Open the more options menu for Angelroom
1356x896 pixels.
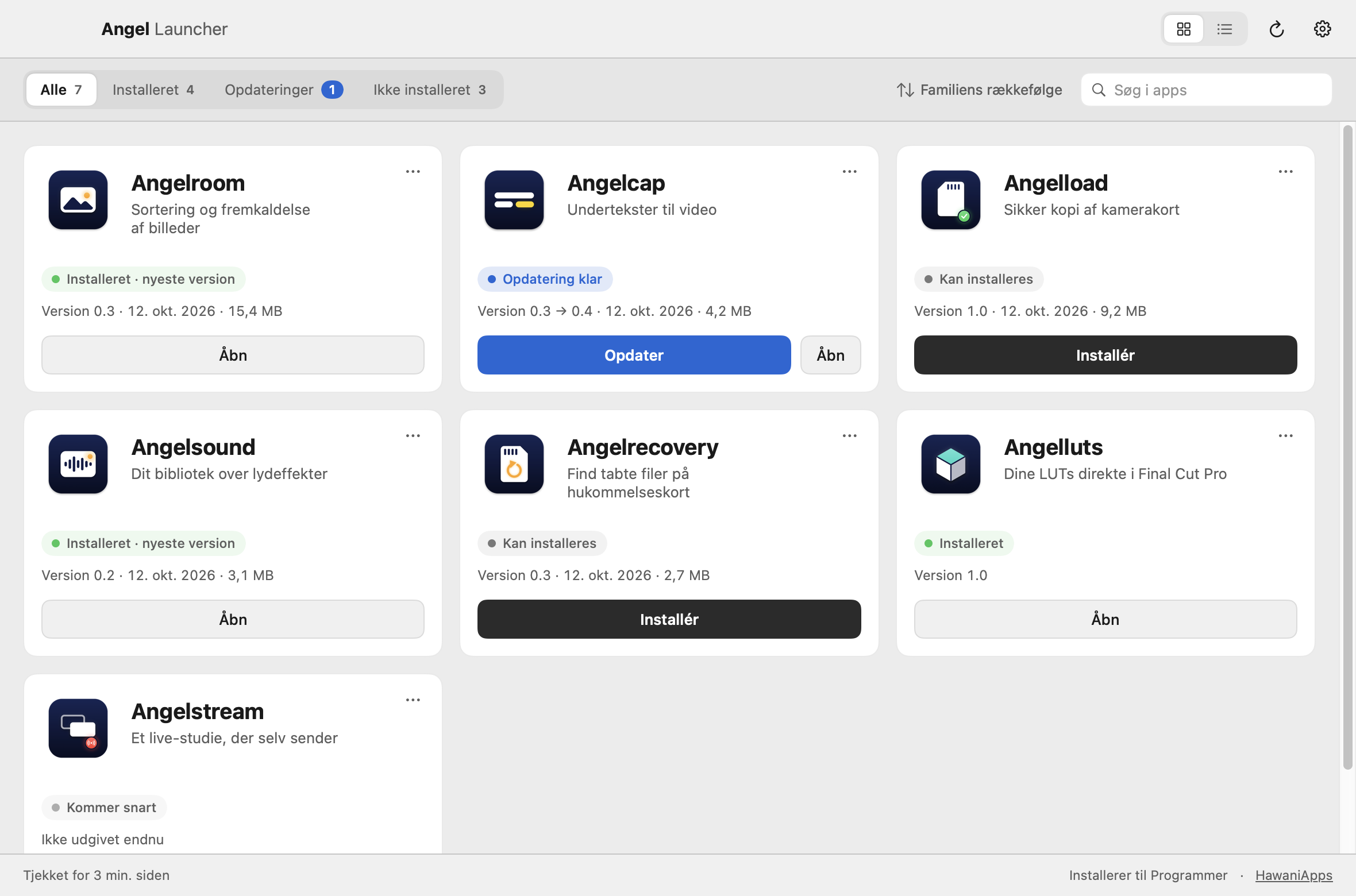pos(413,171)
